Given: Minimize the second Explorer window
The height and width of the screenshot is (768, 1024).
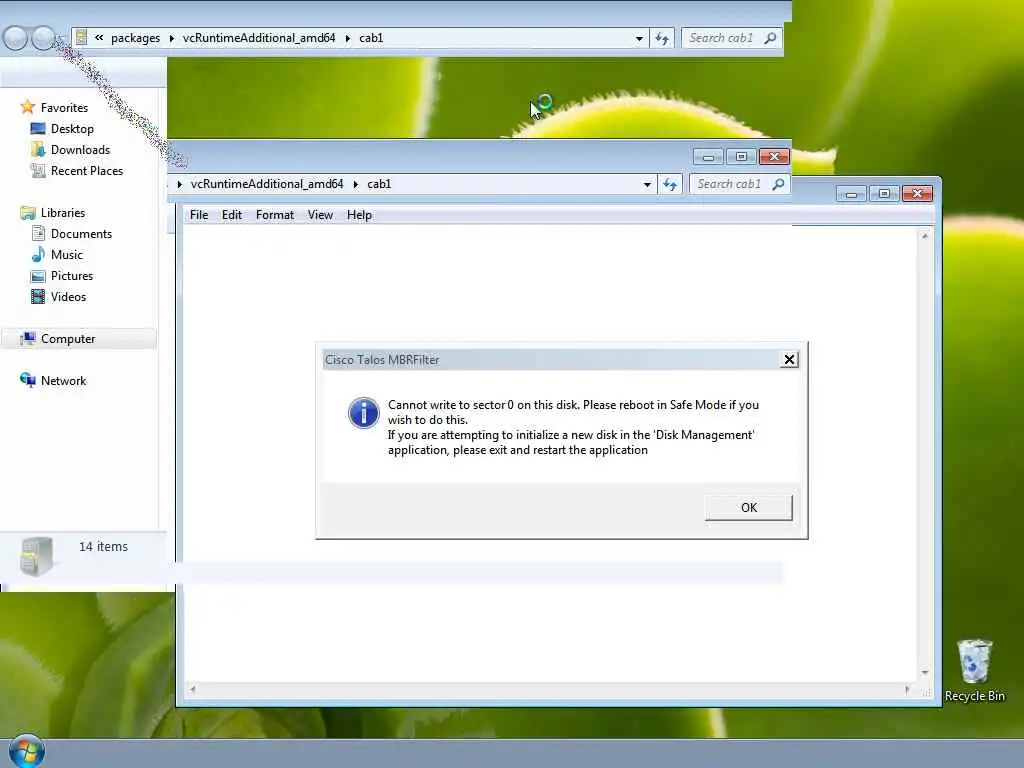Looking at the screenshot, I should [x=708, y=157].
